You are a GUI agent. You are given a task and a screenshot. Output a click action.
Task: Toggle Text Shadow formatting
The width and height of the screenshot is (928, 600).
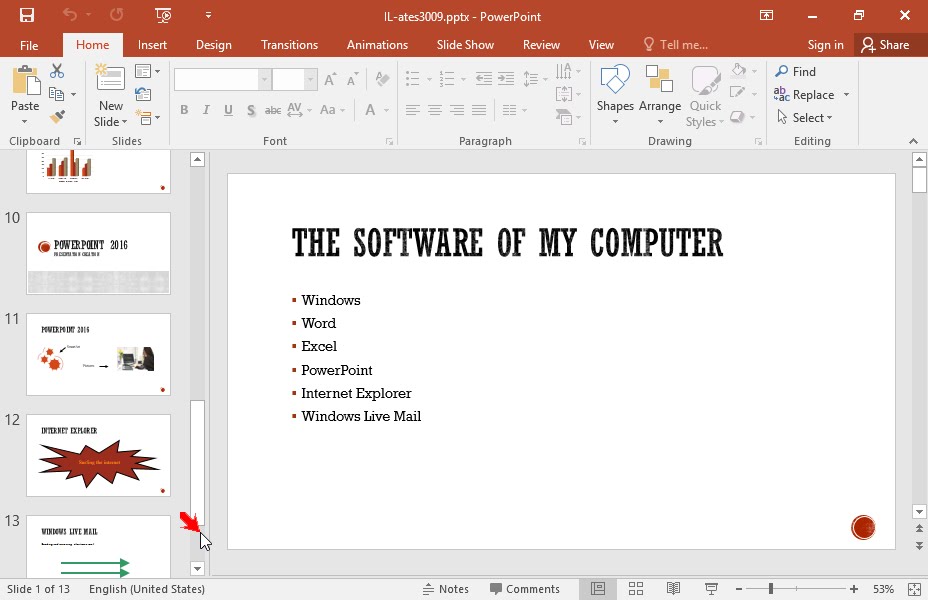[x=251, y=110]
